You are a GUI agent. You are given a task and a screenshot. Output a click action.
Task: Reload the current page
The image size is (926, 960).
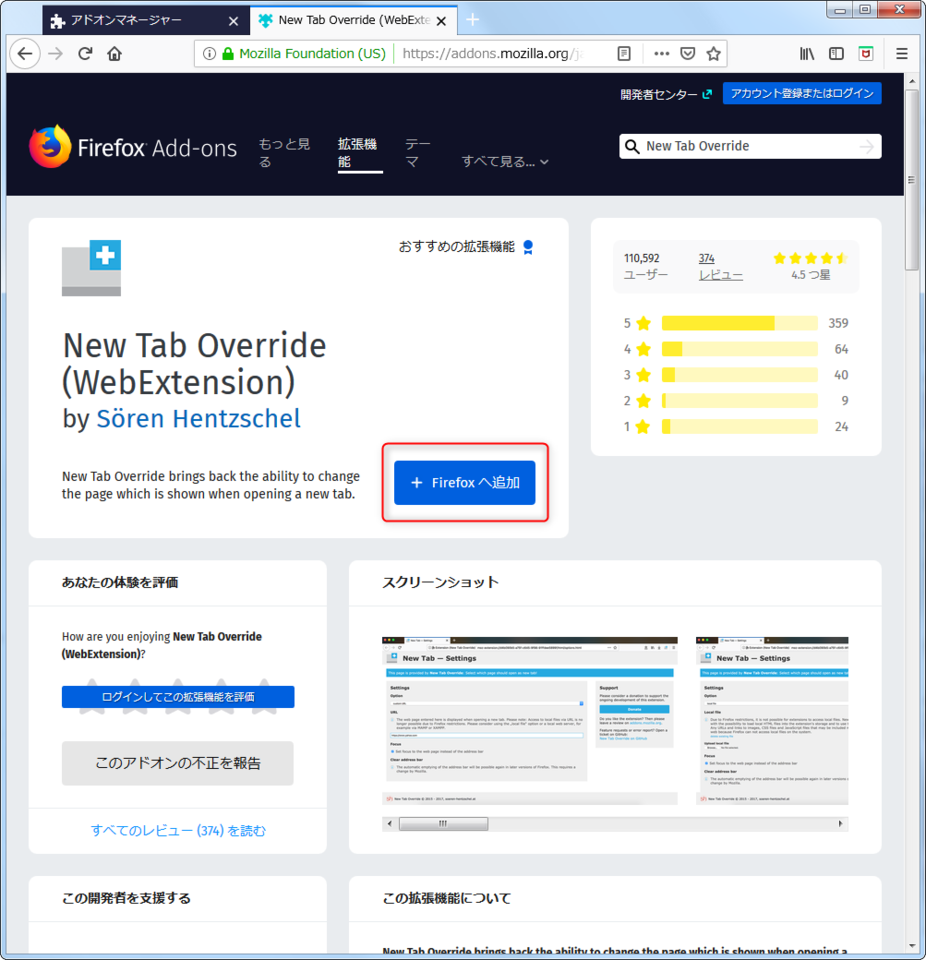click(x=85, y=54)
